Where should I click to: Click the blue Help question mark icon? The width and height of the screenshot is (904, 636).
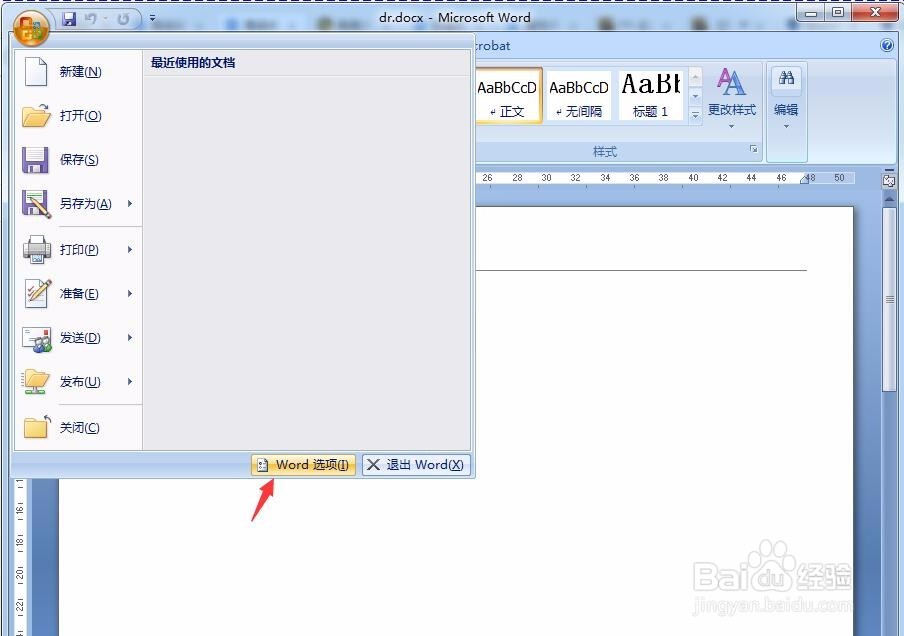[887, 46]
